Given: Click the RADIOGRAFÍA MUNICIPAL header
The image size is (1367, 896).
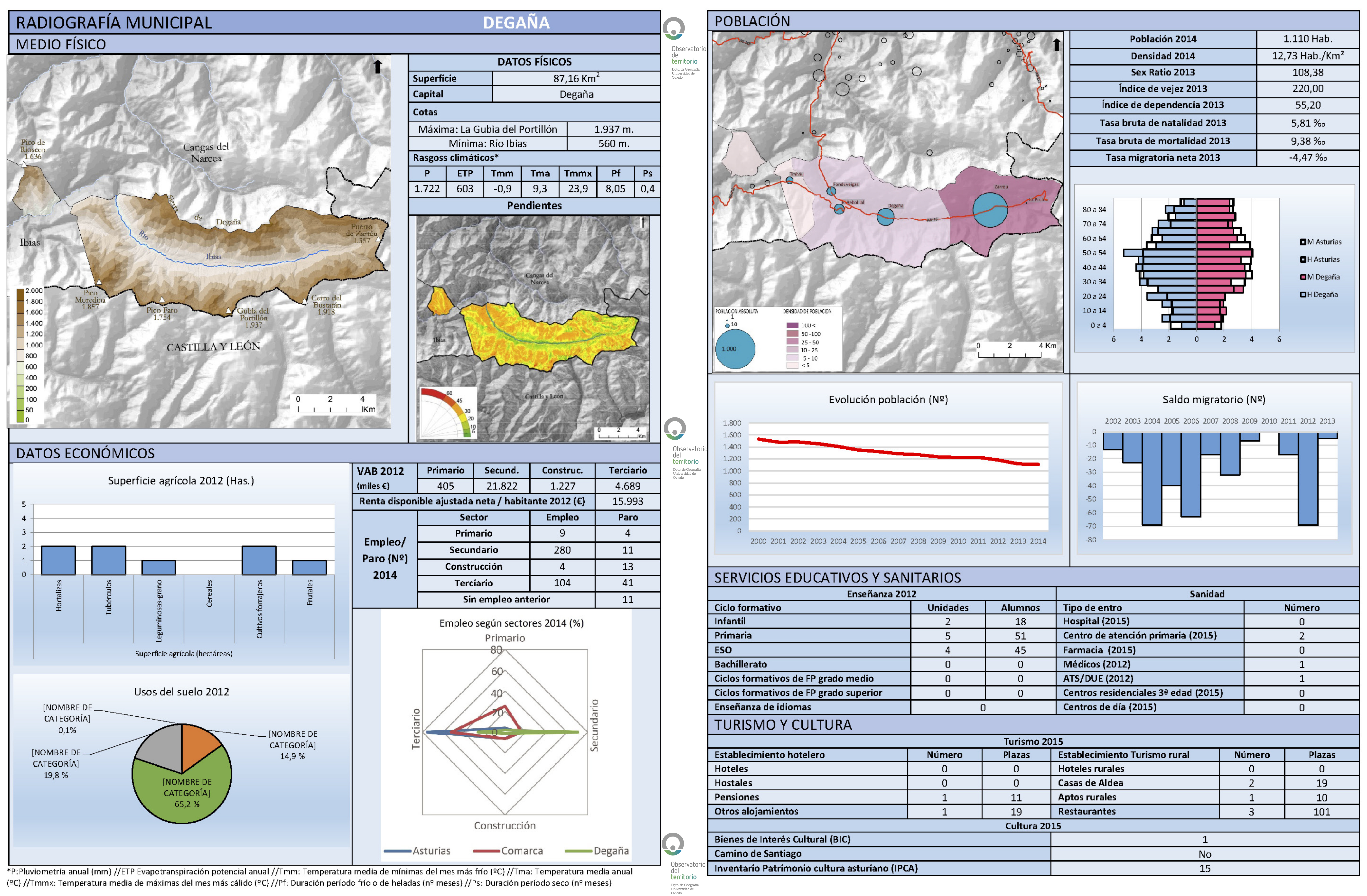Looking at the screenshot, I should click(x=114, y=23).
